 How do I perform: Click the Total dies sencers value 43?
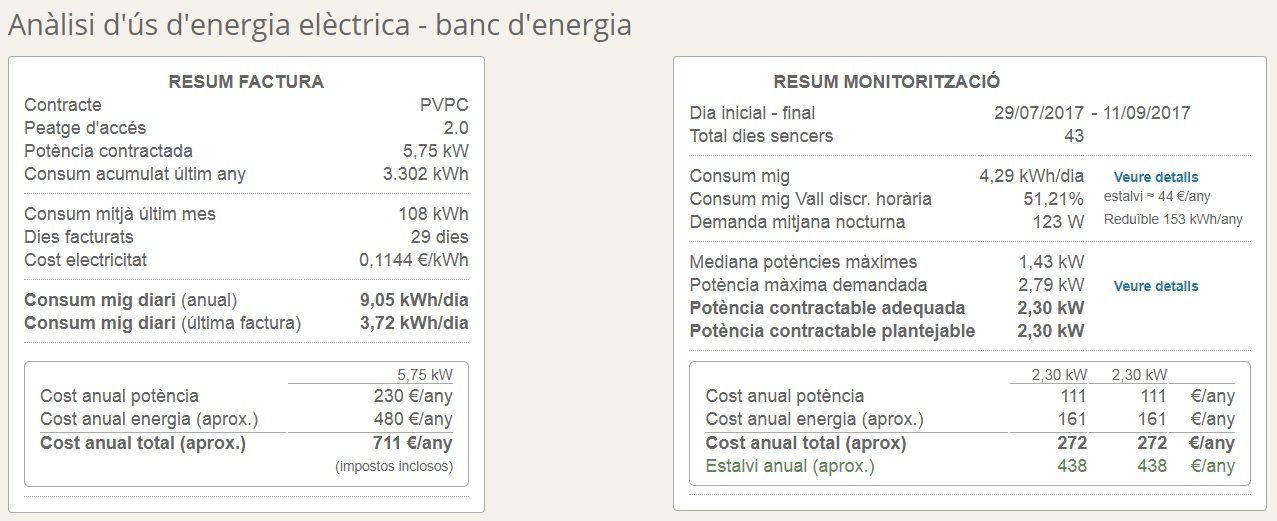(x=1075, y=136)
